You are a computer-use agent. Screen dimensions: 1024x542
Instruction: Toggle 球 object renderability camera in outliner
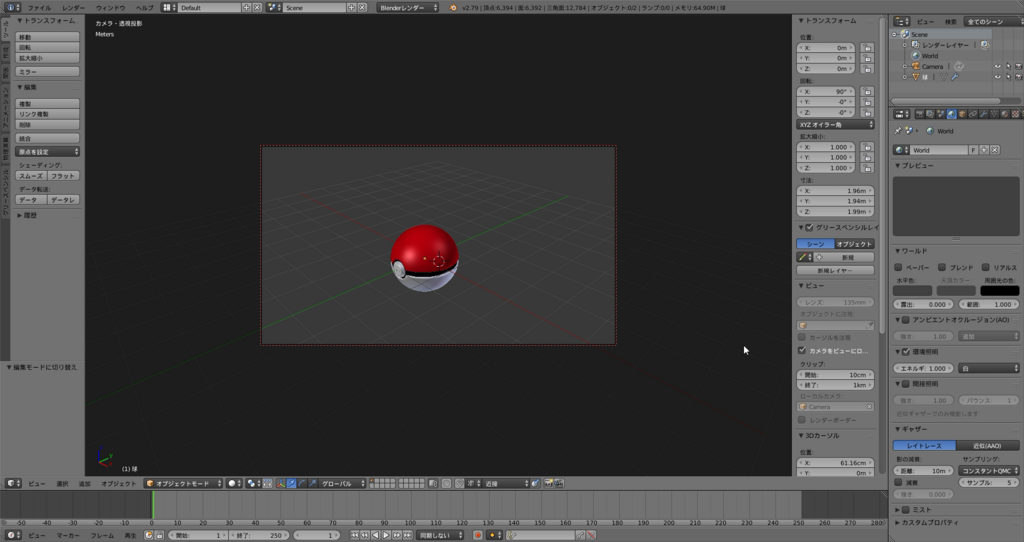tap(1018, 77)
